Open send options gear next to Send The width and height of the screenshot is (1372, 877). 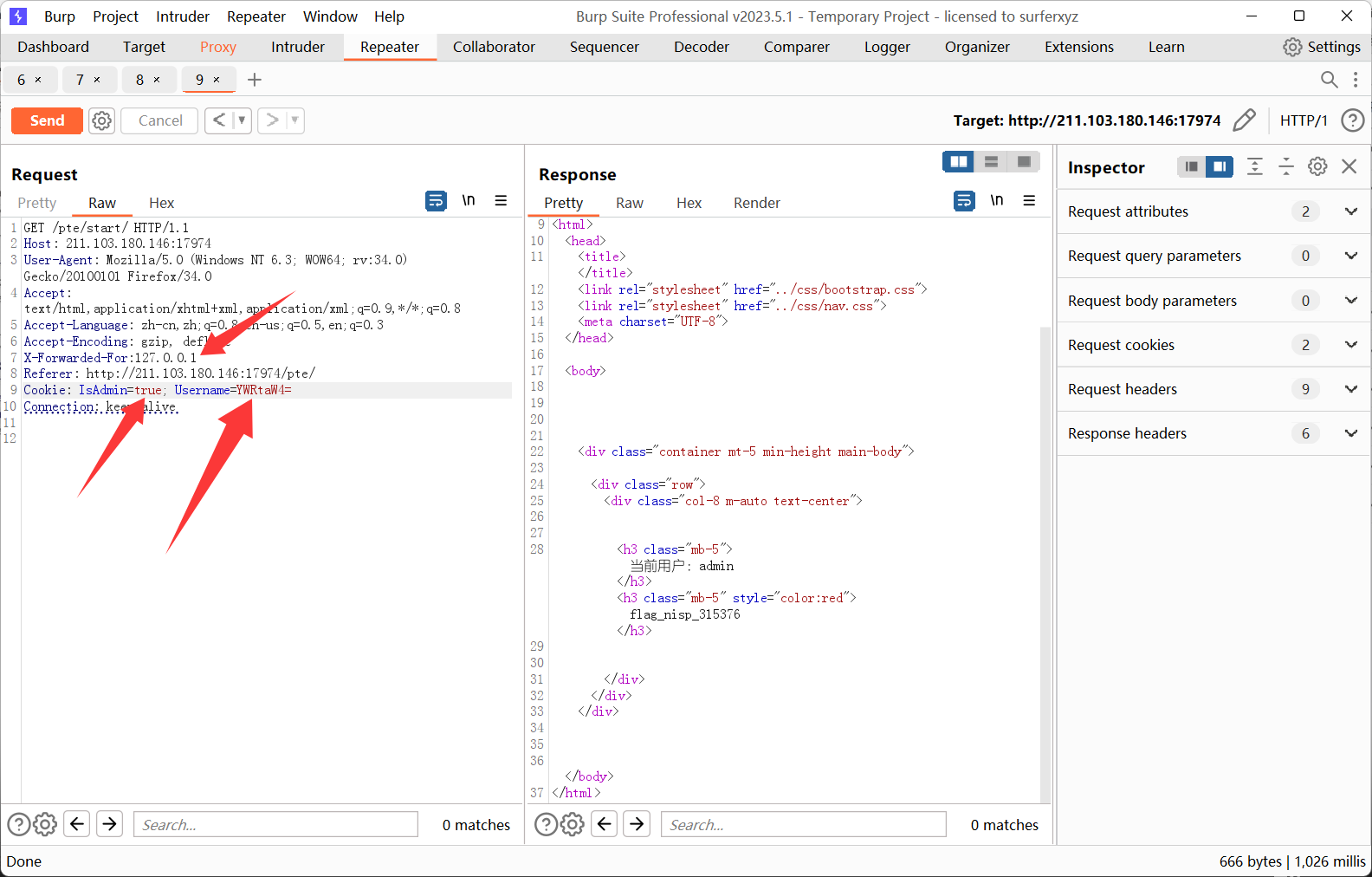click(x=102, y=120)
